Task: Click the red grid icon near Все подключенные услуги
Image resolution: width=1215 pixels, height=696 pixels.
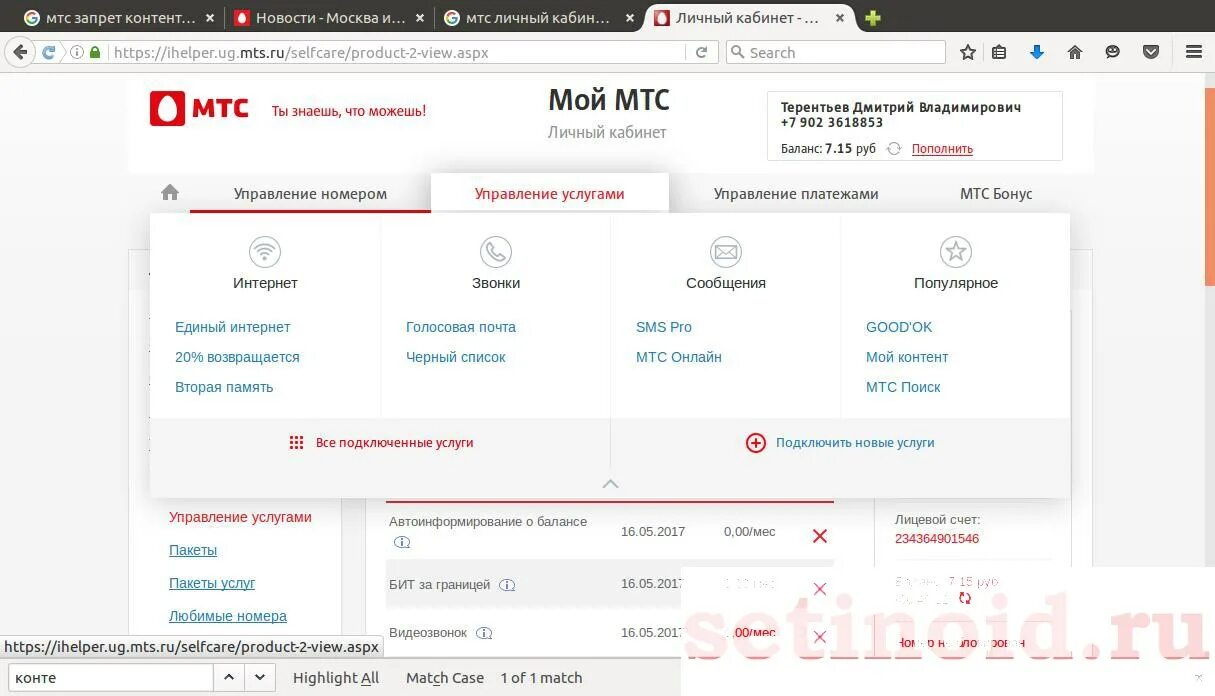Action: [296, 443]
